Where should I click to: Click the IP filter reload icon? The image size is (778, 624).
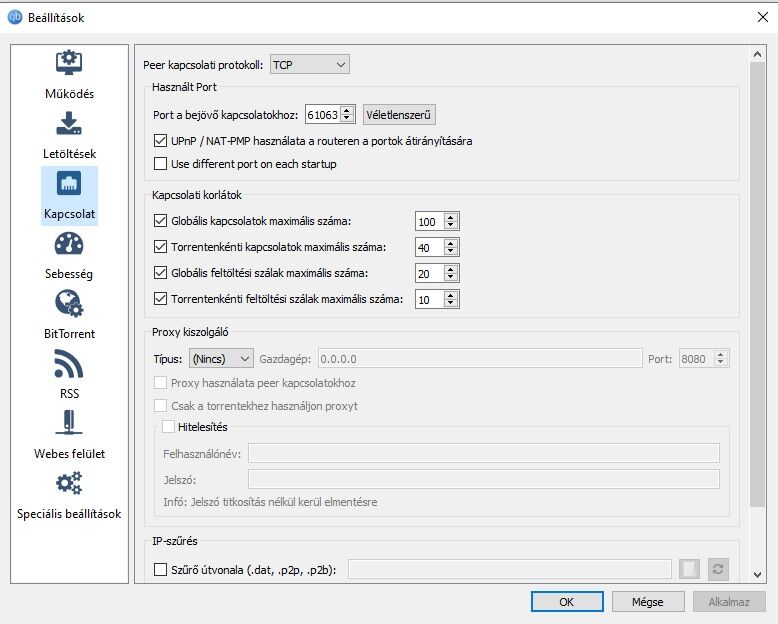coord(717,569)
